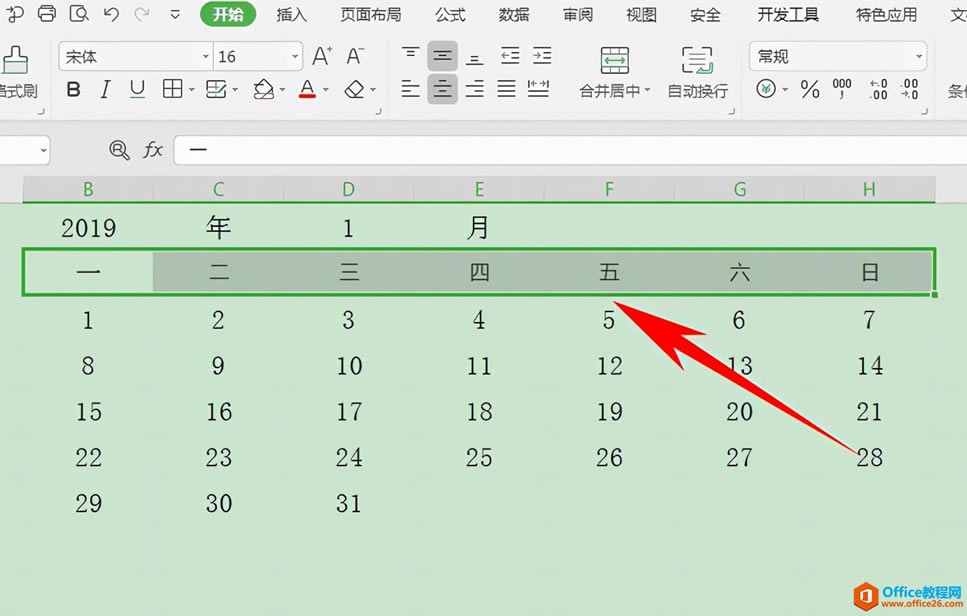Viewport: 967px width, 616px height.
Task: Open the 开始 ribbon tab
Action: point(228,14)
